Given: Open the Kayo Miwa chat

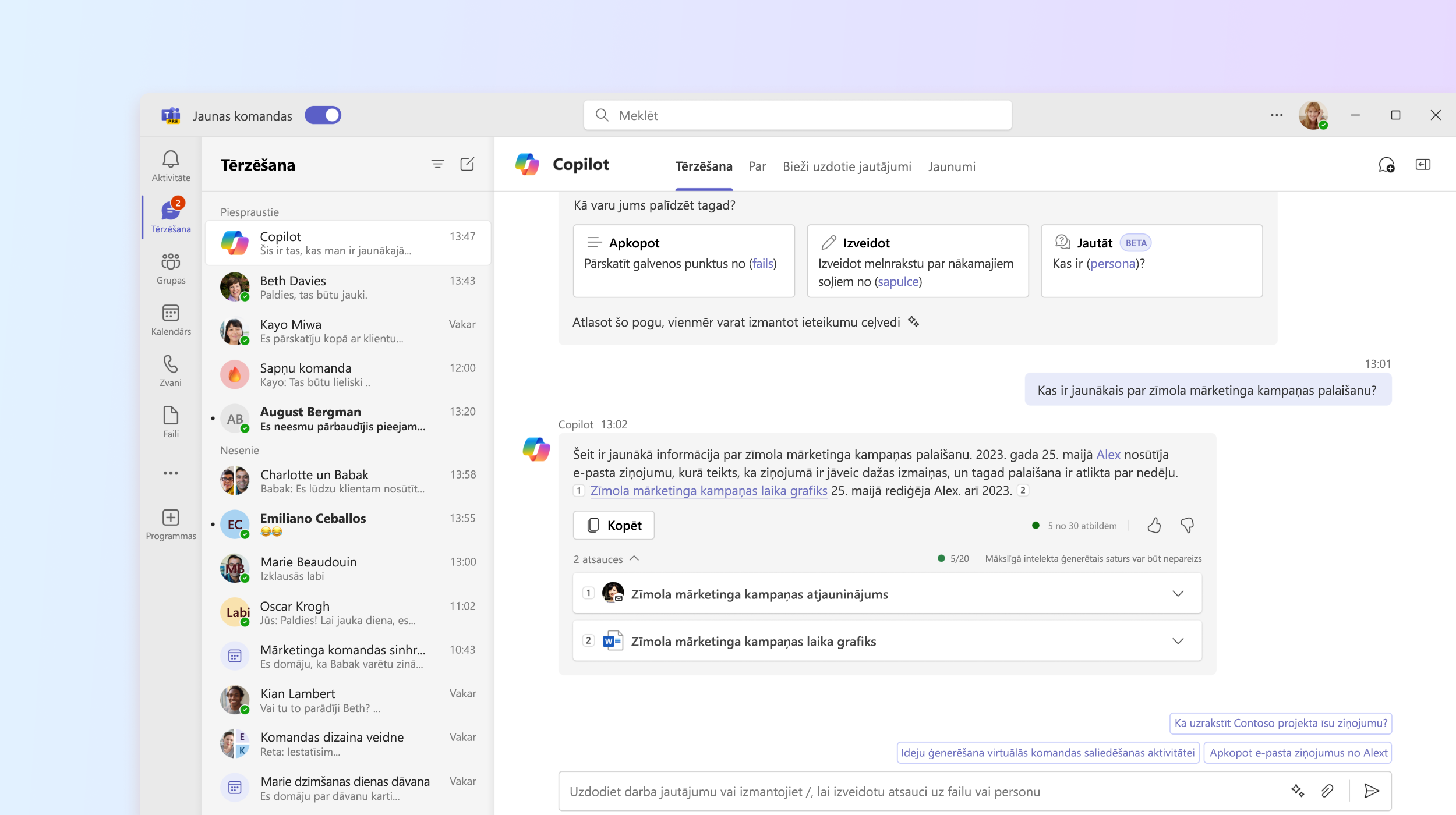Looking at the screenshot, I should [x=348, y=331].
